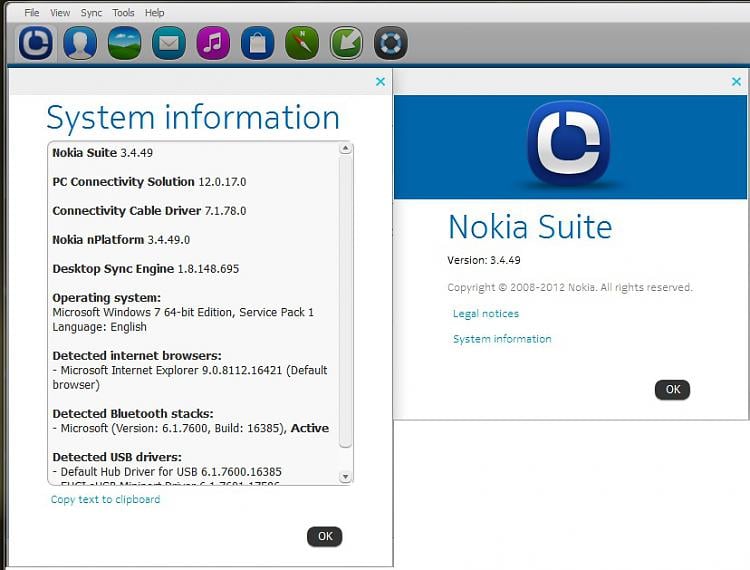Confirm OK in Nokia Suite About dialog
Screen dimensions: 750x570
pyautogui.click(x=673, y=390)
